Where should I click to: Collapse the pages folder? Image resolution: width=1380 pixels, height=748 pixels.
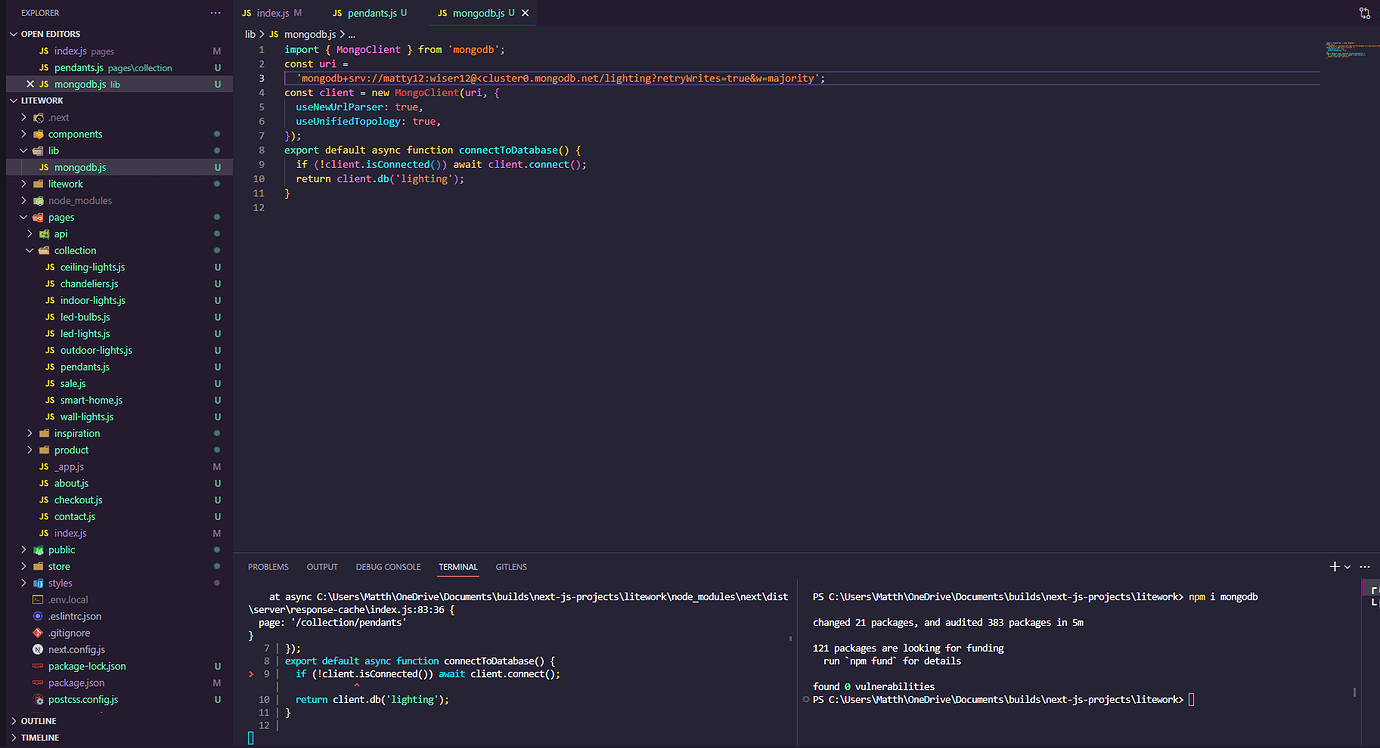[24, 217]
